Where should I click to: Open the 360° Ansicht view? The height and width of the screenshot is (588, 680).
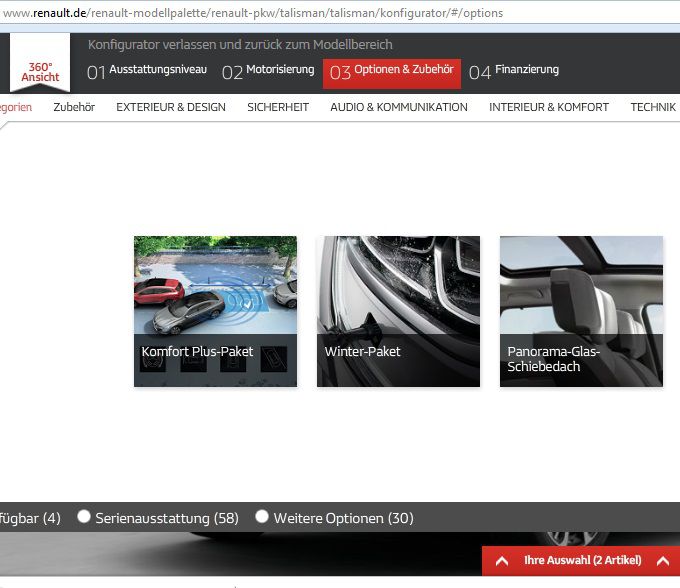(x=40, y=63)
